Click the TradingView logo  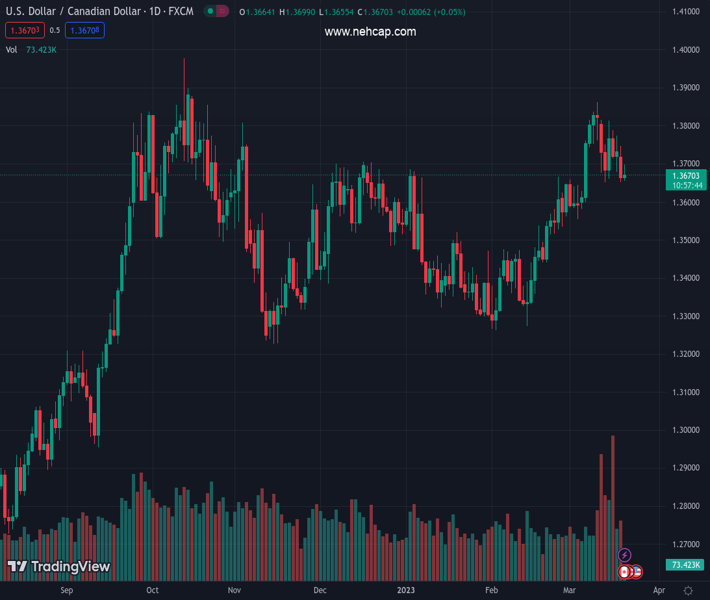tap(58, 567)
